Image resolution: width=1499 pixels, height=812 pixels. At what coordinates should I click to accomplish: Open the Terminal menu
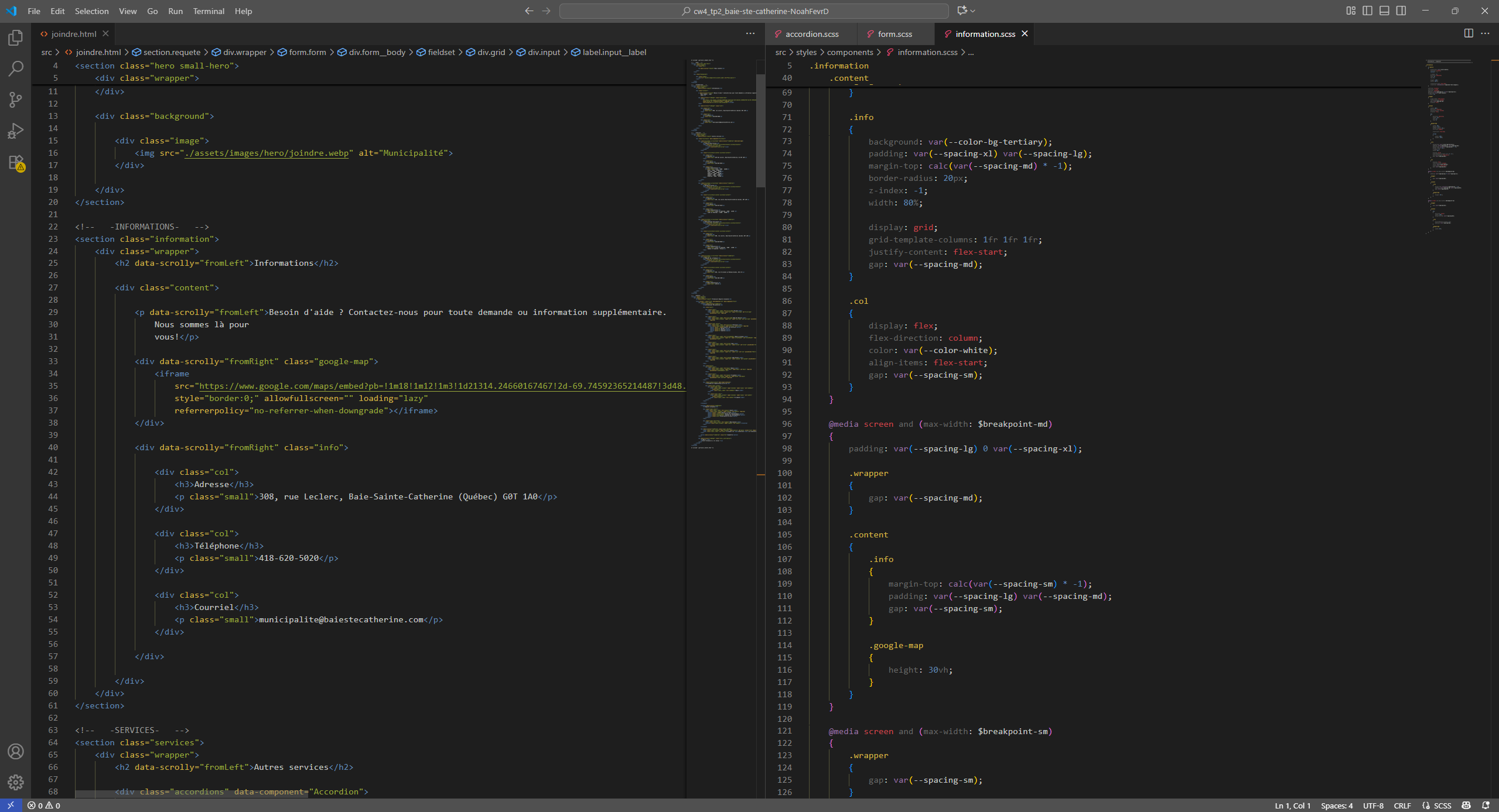[209, 11]
